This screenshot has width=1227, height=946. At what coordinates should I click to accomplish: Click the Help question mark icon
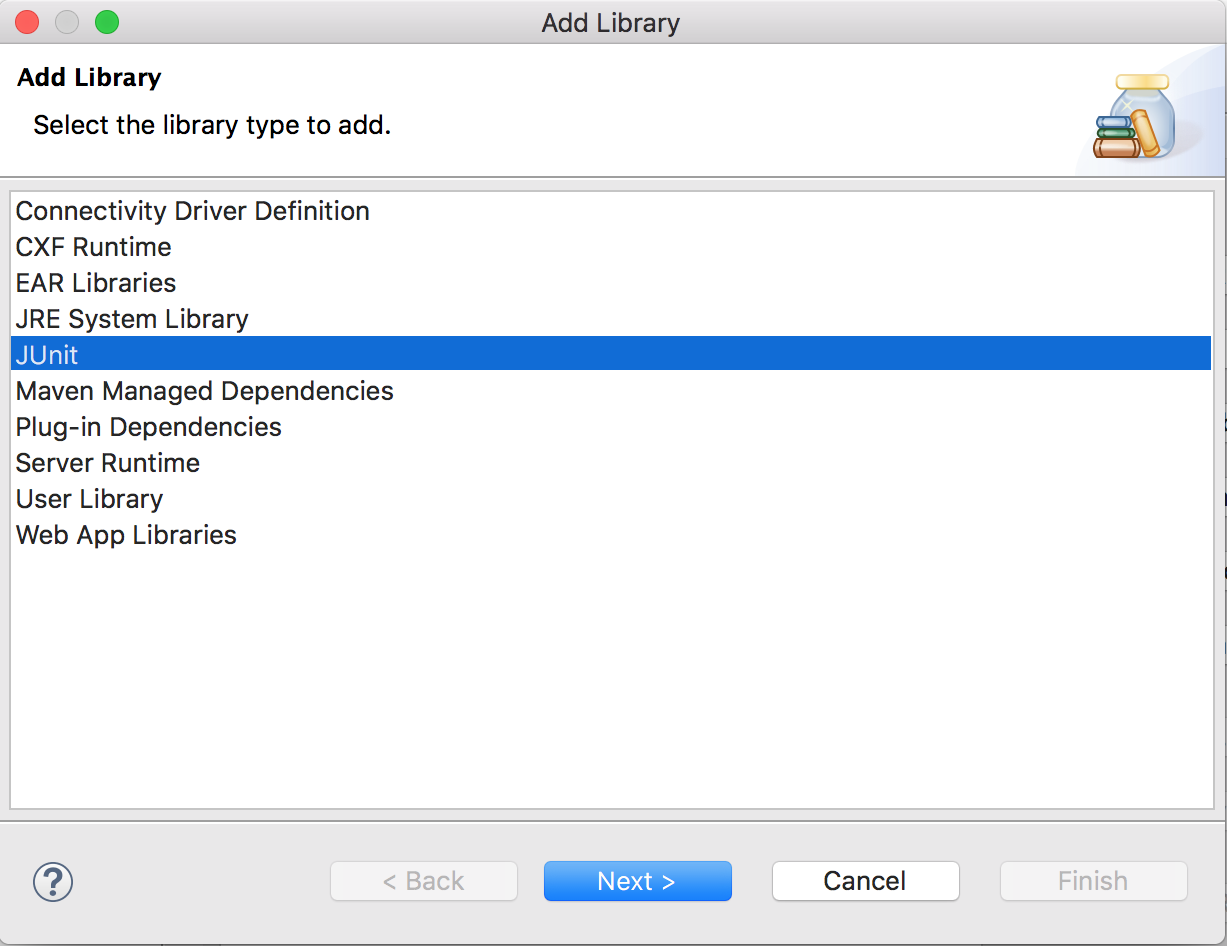[52, 882]
